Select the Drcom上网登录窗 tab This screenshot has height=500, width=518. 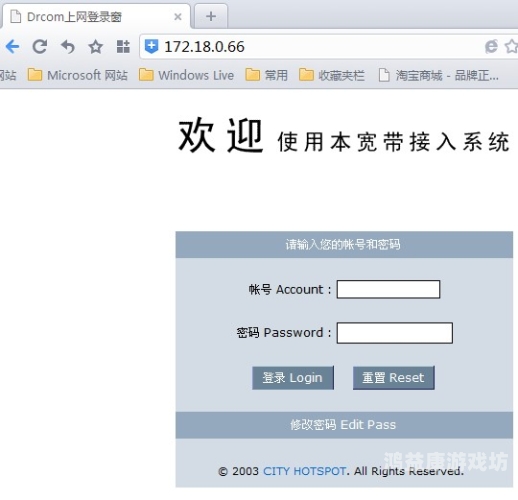(96, 16)
